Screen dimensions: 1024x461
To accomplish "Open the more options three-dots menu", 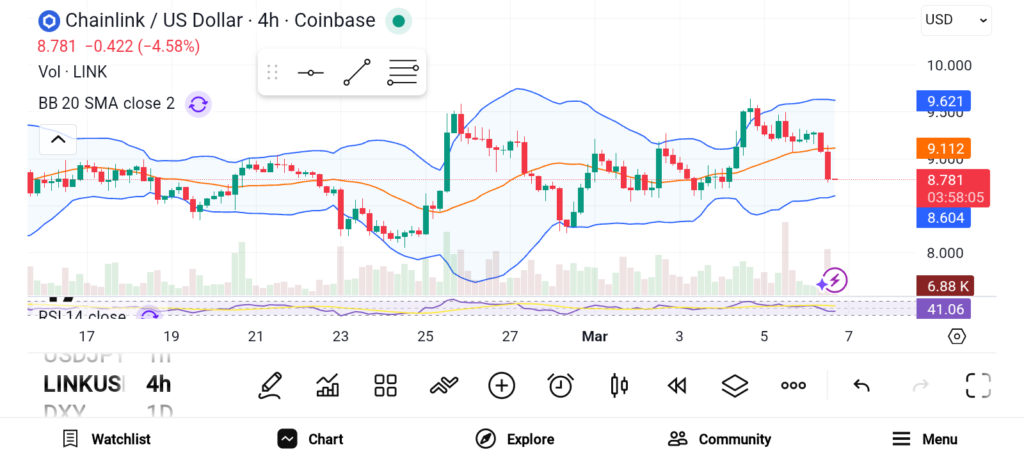I will tap(793, 385).
